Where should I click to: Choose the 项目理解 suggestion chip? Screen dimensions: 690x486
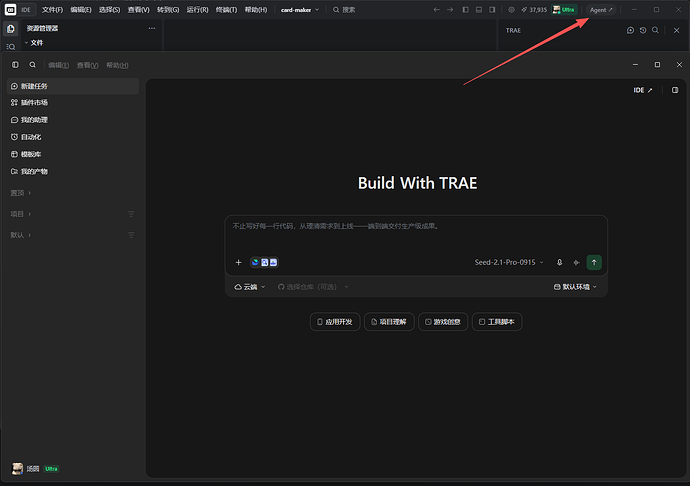click(389, 322)
